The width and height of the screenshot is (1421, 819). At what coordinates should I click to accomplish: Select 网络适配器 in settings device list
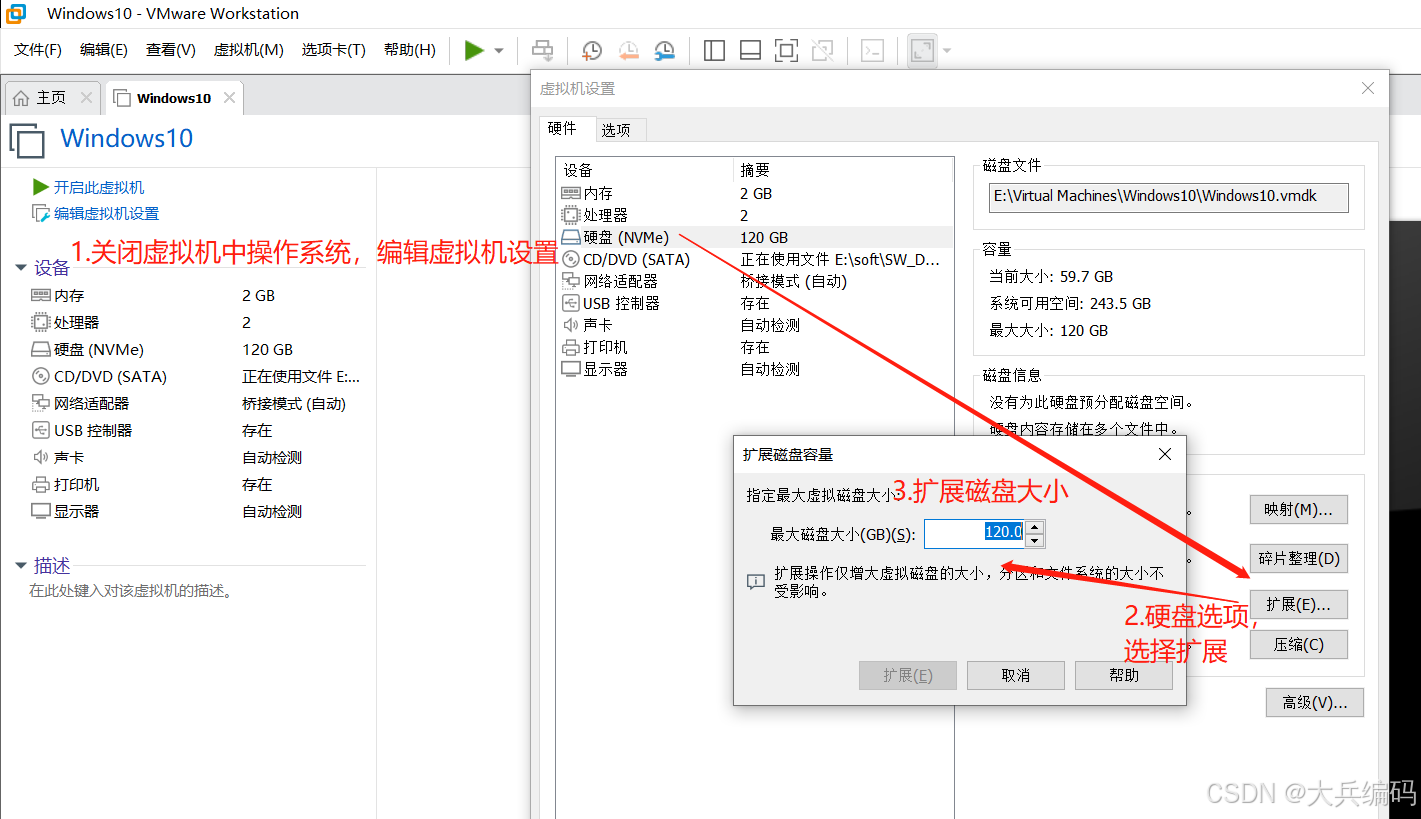[x=755, y=281]
